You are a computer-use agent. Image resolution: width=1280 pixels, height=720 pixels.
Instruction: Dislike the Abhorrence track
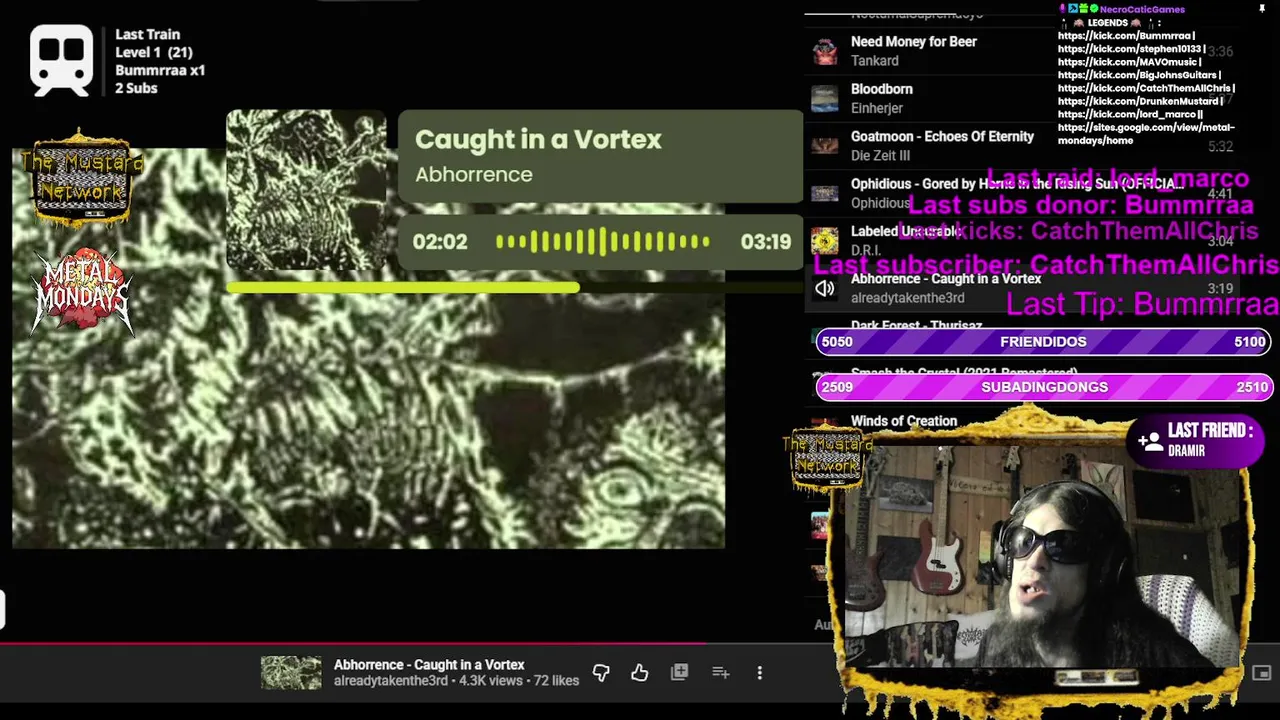[601, 673]
